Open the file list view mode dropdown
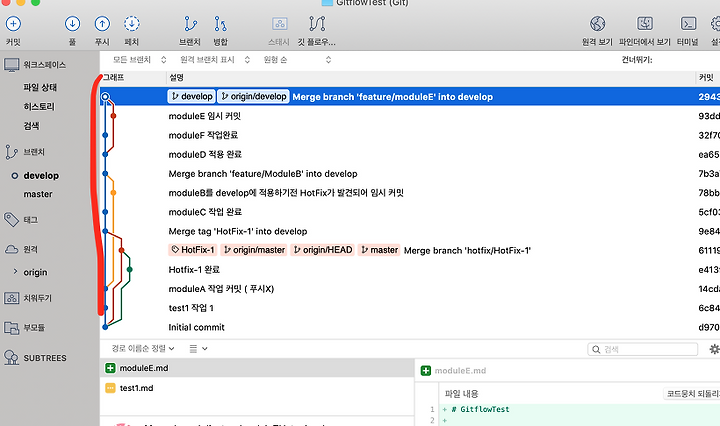The width and height of the screenshot is (720, 426). pos(198,349)
